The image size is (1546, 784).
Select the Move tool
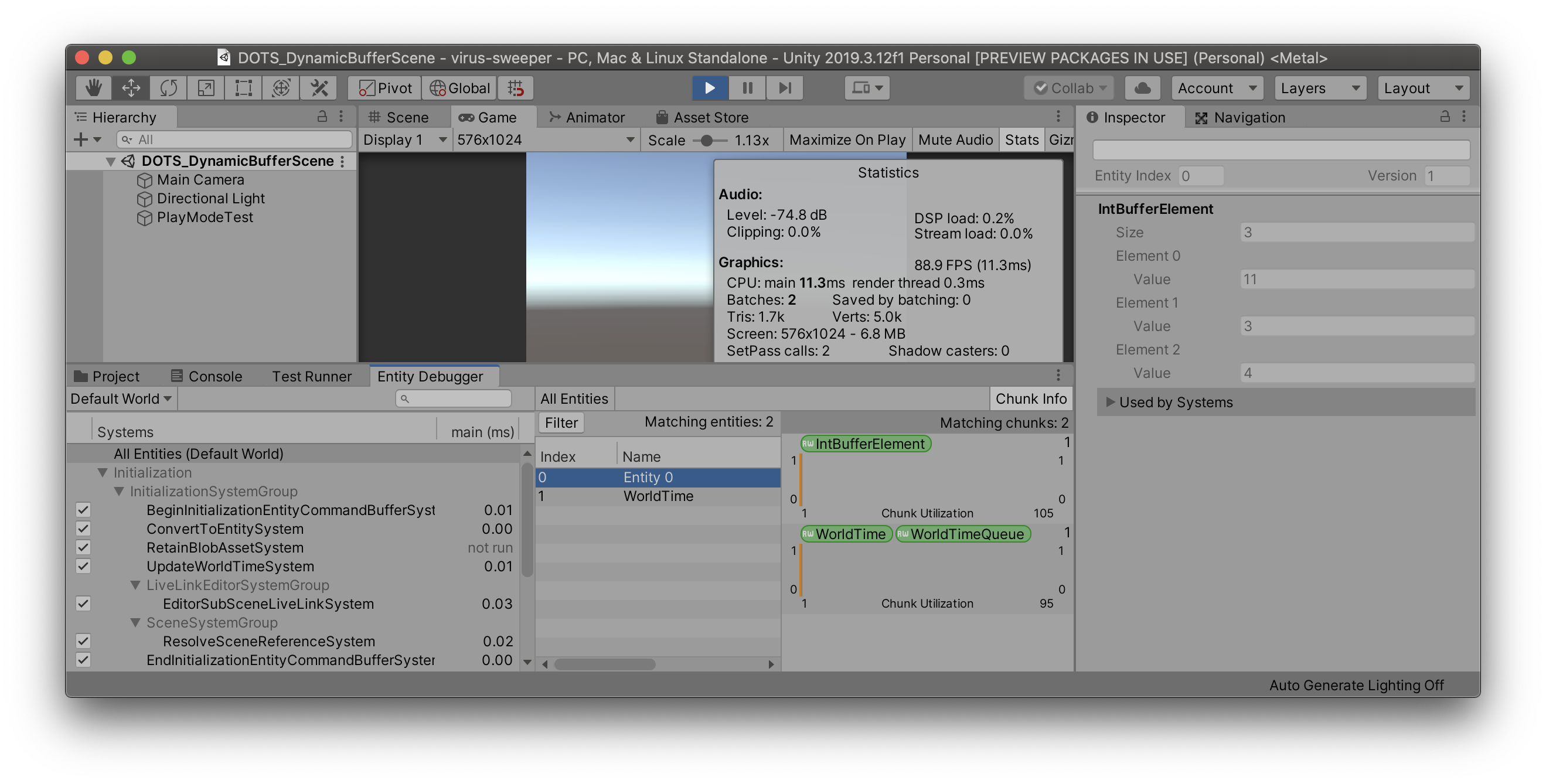point(131,88)
